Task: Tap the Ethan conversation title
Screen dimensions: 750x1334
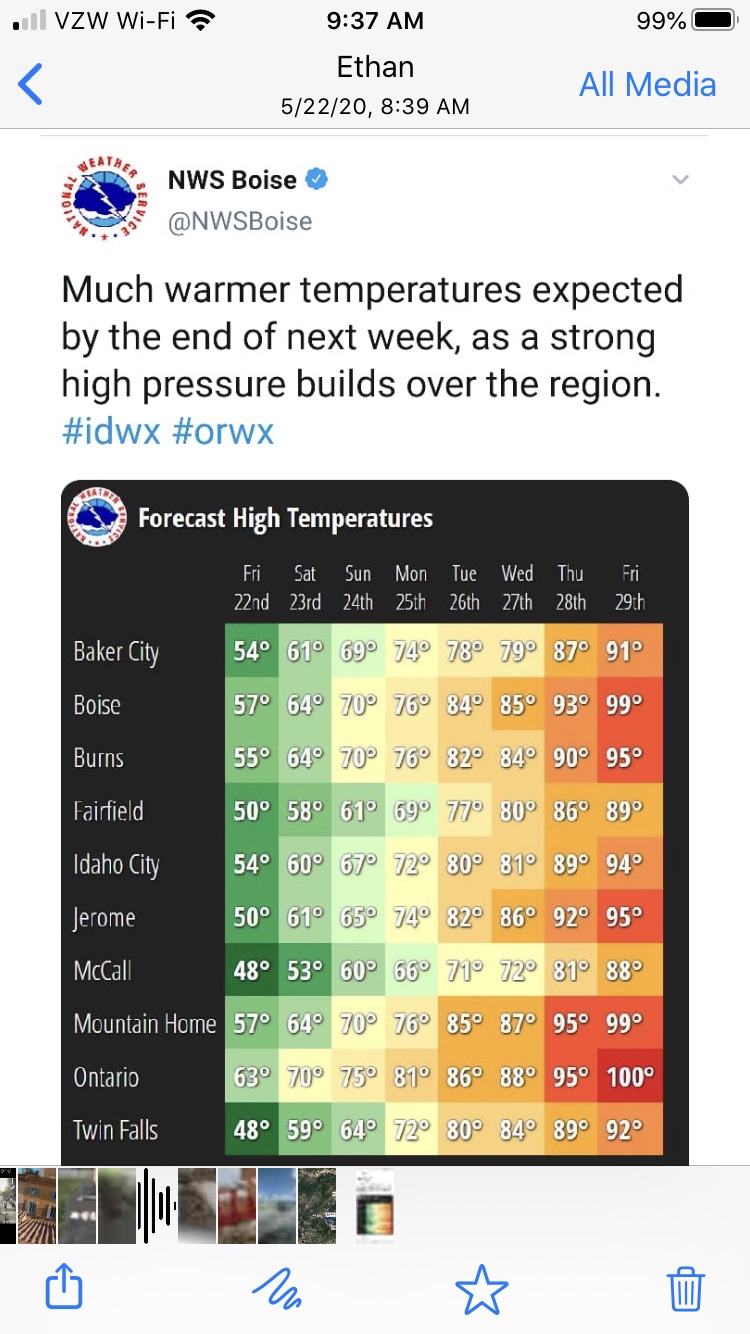Action: coord(375,68)
